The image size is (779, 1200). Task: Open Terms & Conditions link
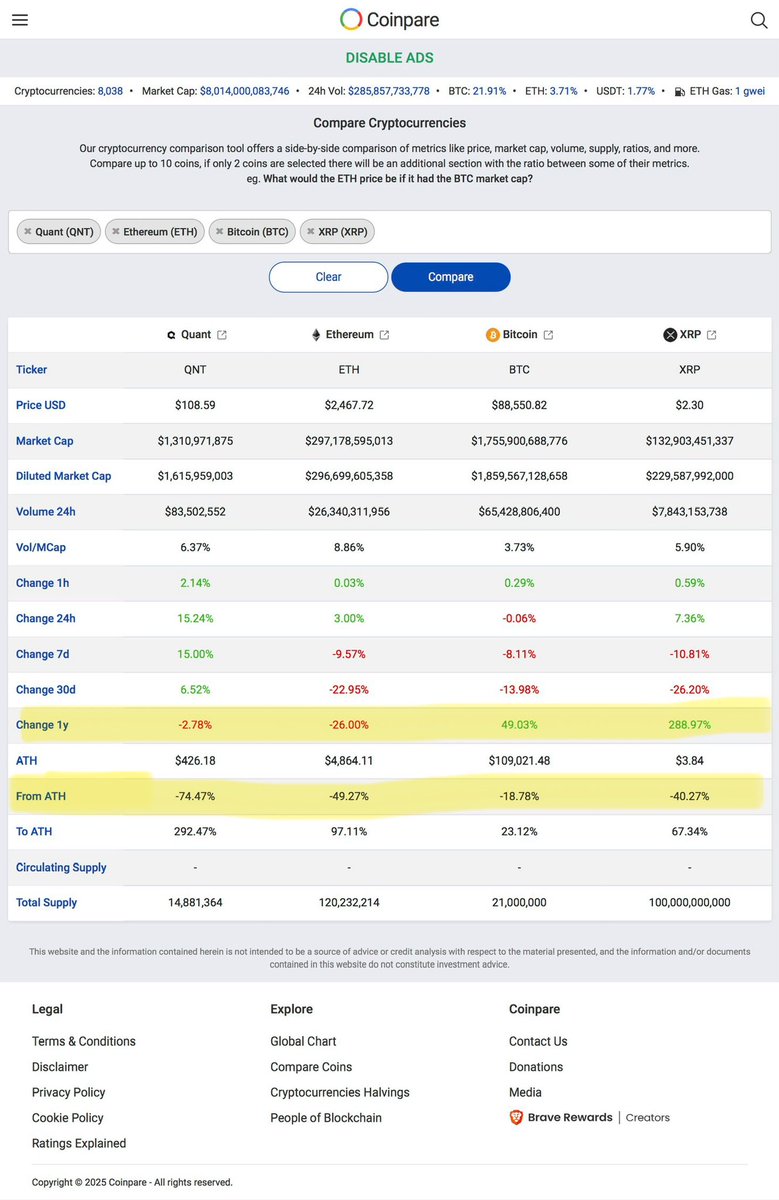point(84,1041)
